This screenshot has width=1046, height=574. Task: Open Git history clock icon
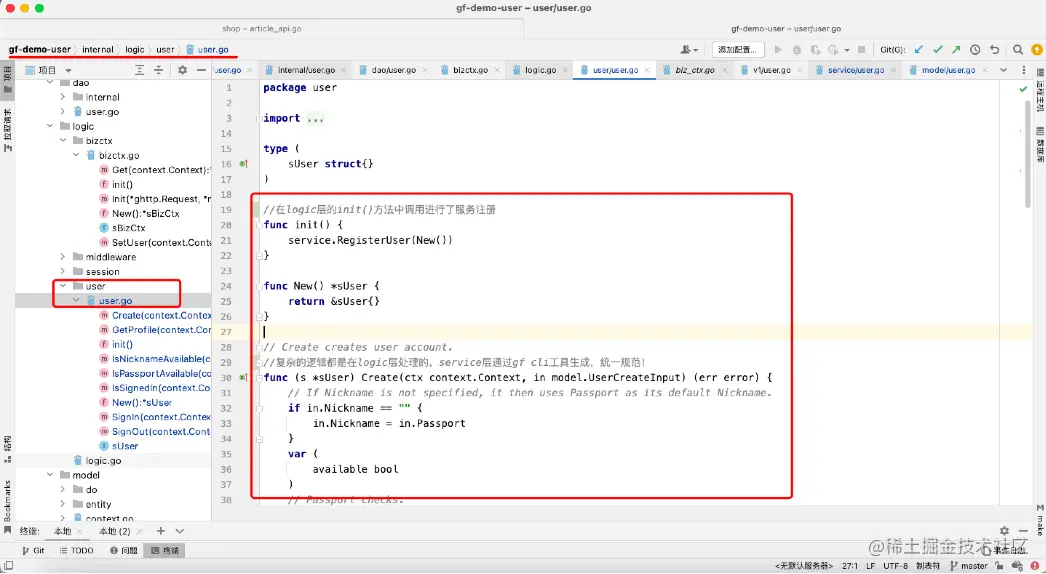tap(975, 49)
